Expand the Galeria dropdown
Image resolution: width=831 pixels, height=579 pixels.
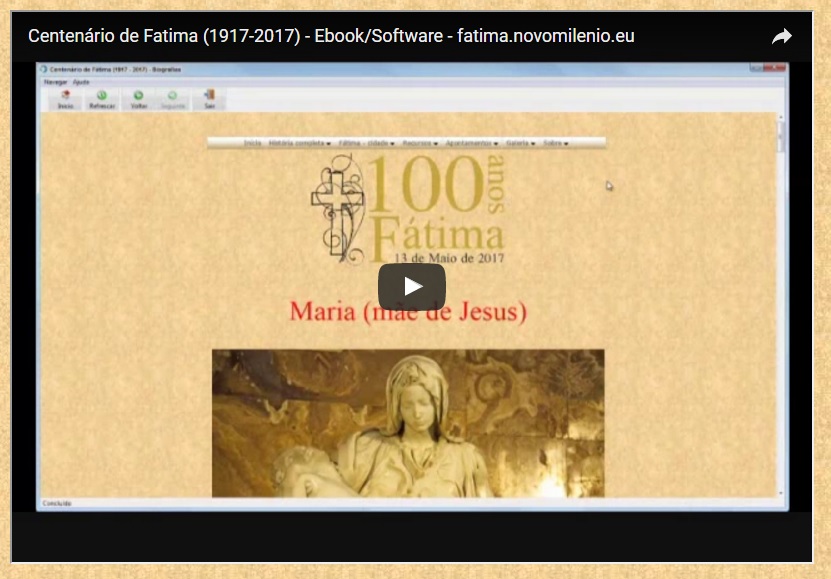(x=519, y=143)
